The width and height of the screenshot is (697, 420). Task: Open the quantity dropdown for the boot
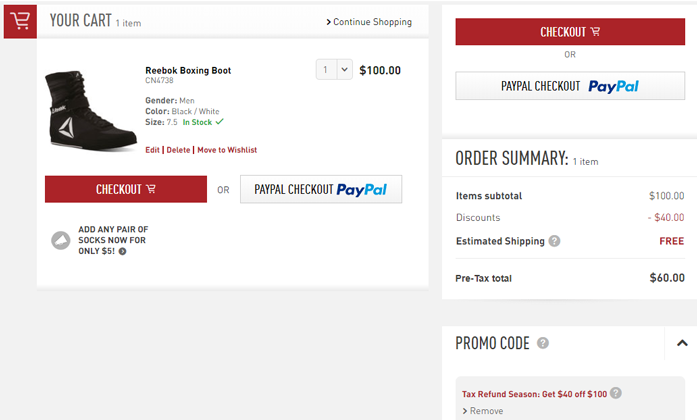(x=334, y=69)
